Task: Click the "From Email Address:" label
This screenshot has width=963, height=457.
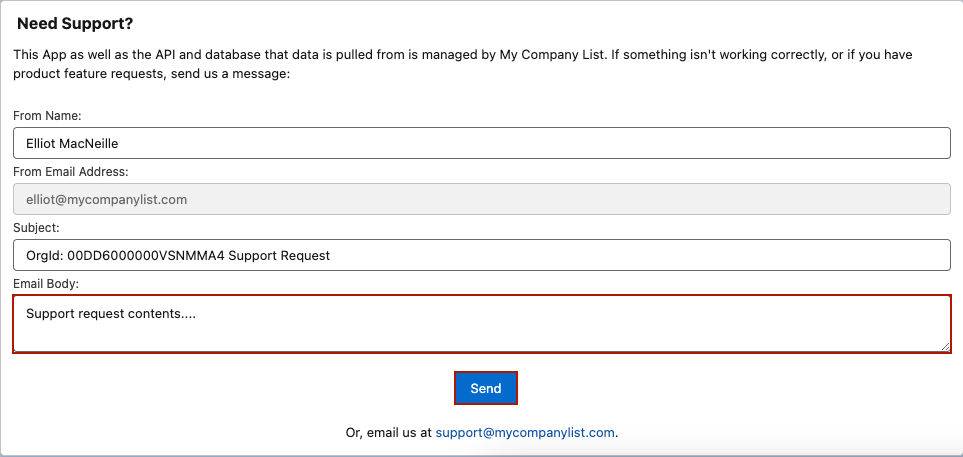Action: tap(71, 171)
